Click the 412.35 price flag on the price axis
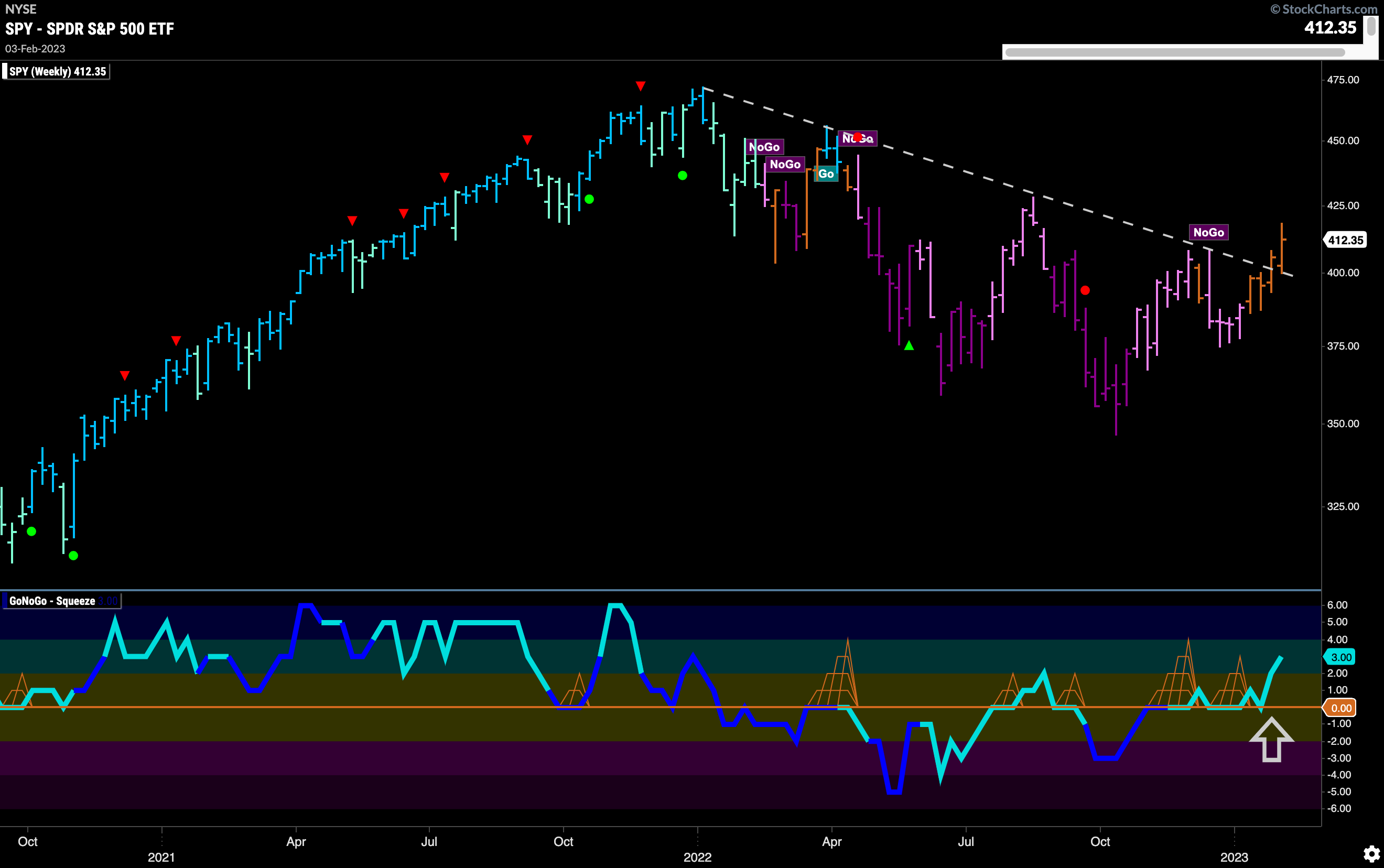This screenshot has width=1384, height=868. pos(1345,240)
